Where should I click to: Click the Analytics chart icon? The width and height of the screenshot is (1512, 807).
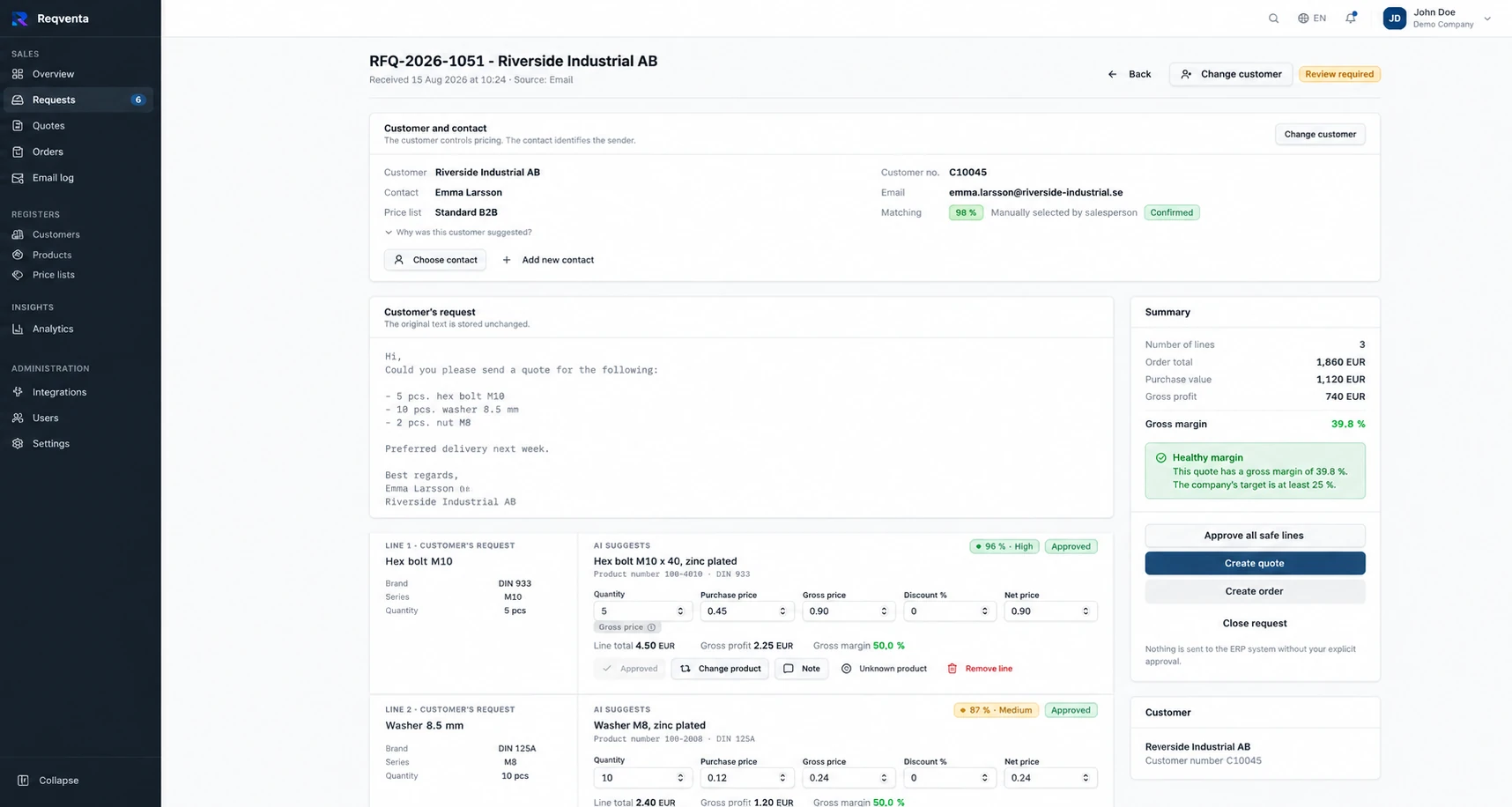tap(18, 329)
